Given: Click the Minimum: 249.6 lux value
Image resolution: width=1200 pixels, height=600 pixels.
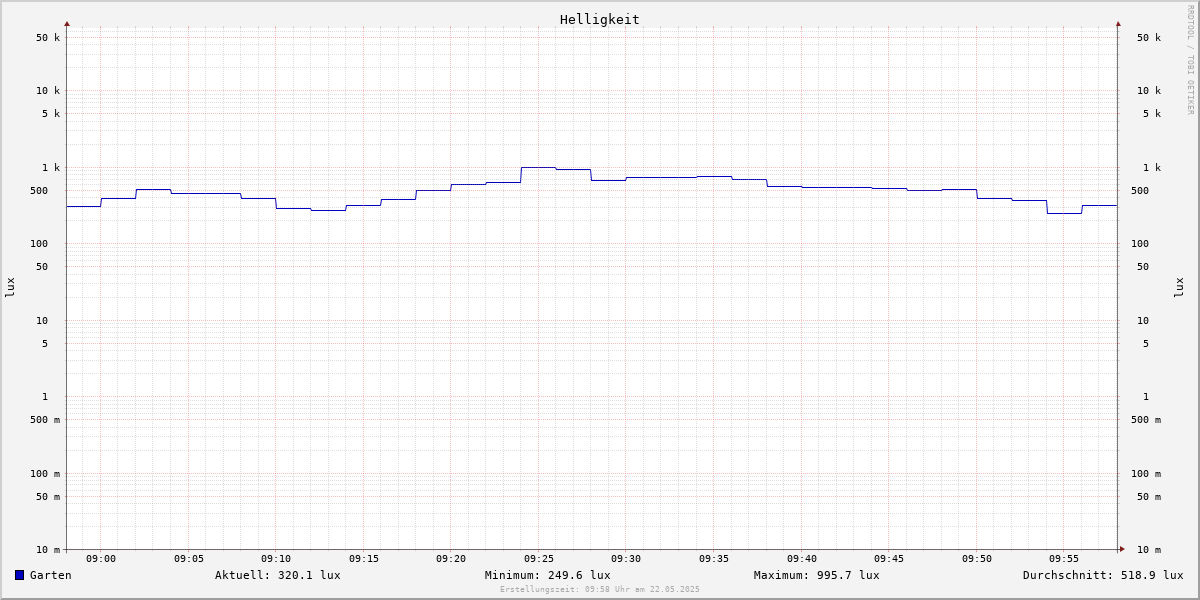Looking at the screenshot, I should (x=548, y=575).
